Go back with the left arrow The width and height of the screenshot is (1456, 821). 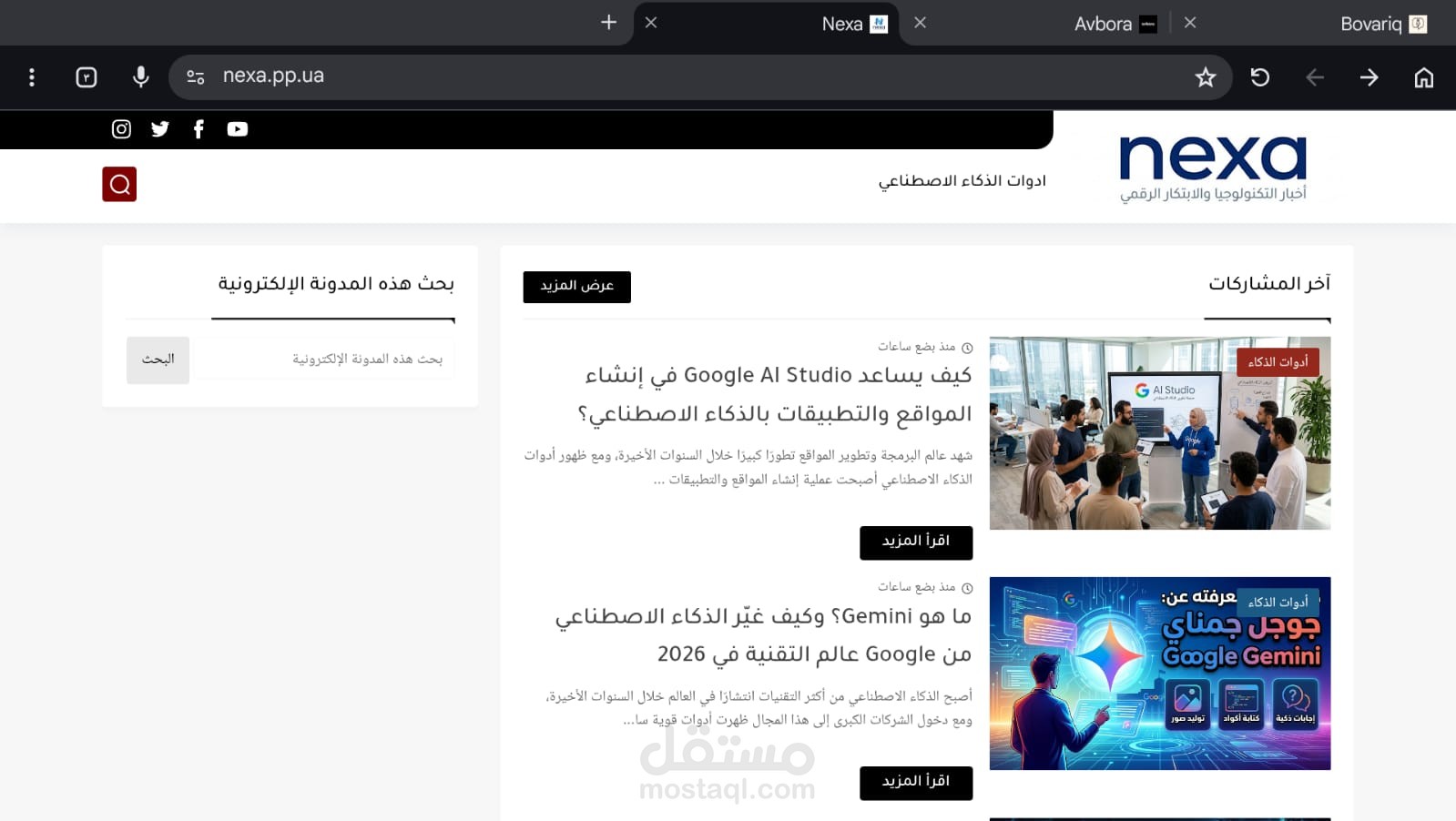[x=1315, y=77]
